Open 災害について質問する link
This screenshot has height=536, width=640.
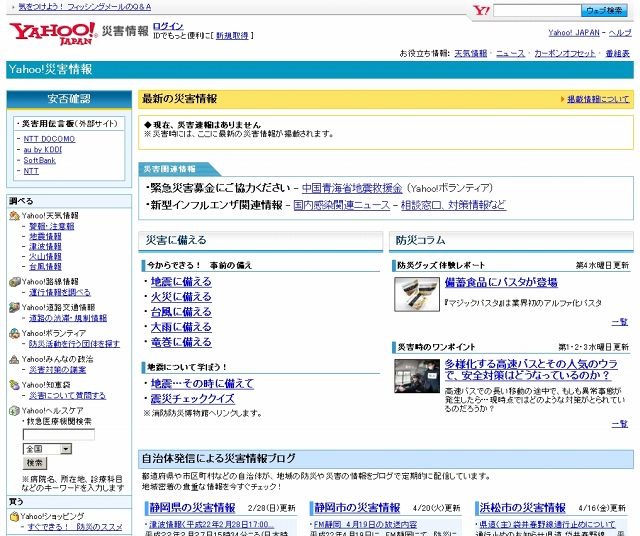tap(67, 396)
